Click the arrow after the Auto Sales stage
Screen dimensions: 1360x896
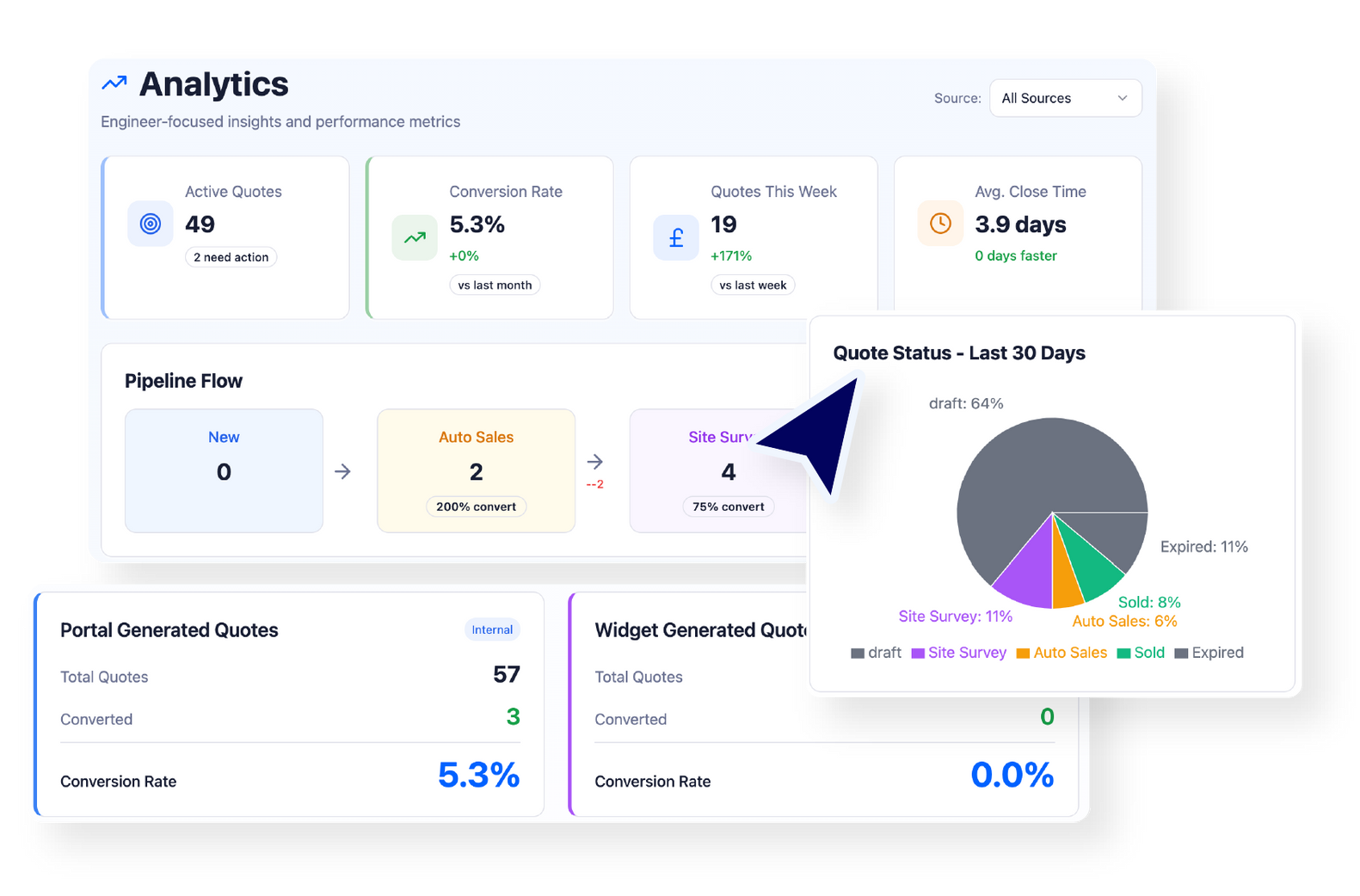point(594,462)
